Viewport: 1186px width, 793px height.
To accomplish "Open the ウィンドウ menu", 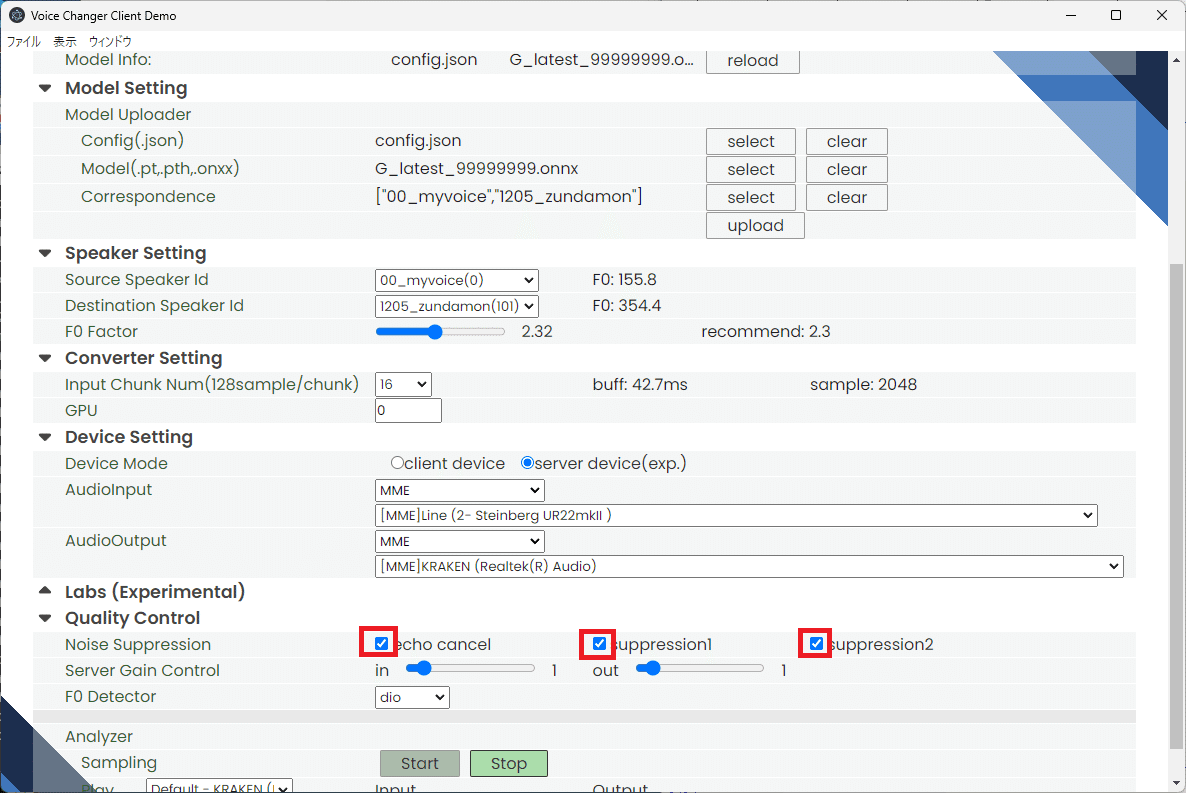I will pos(110,42).
